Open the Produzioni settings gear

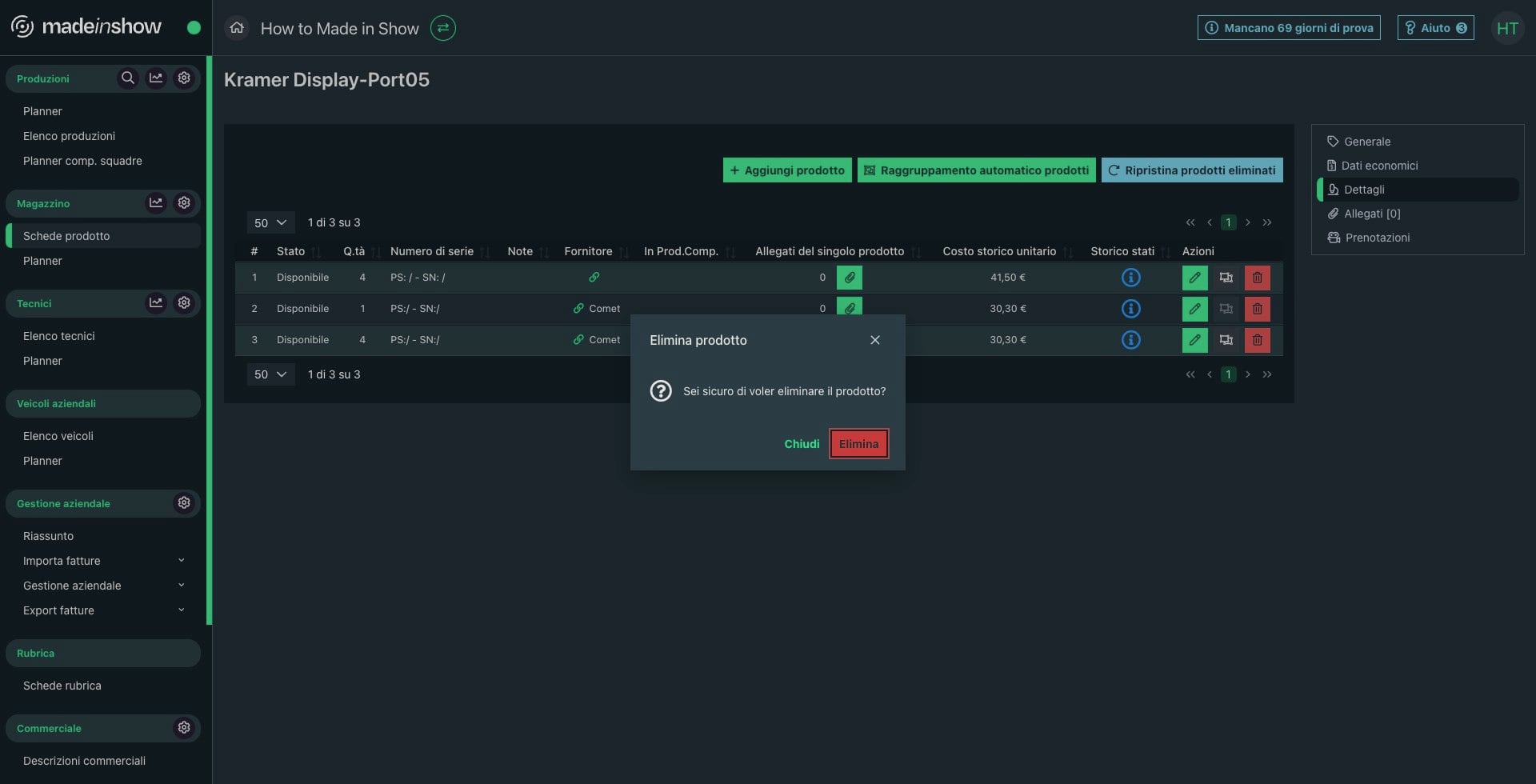click(x=184, y=78)
